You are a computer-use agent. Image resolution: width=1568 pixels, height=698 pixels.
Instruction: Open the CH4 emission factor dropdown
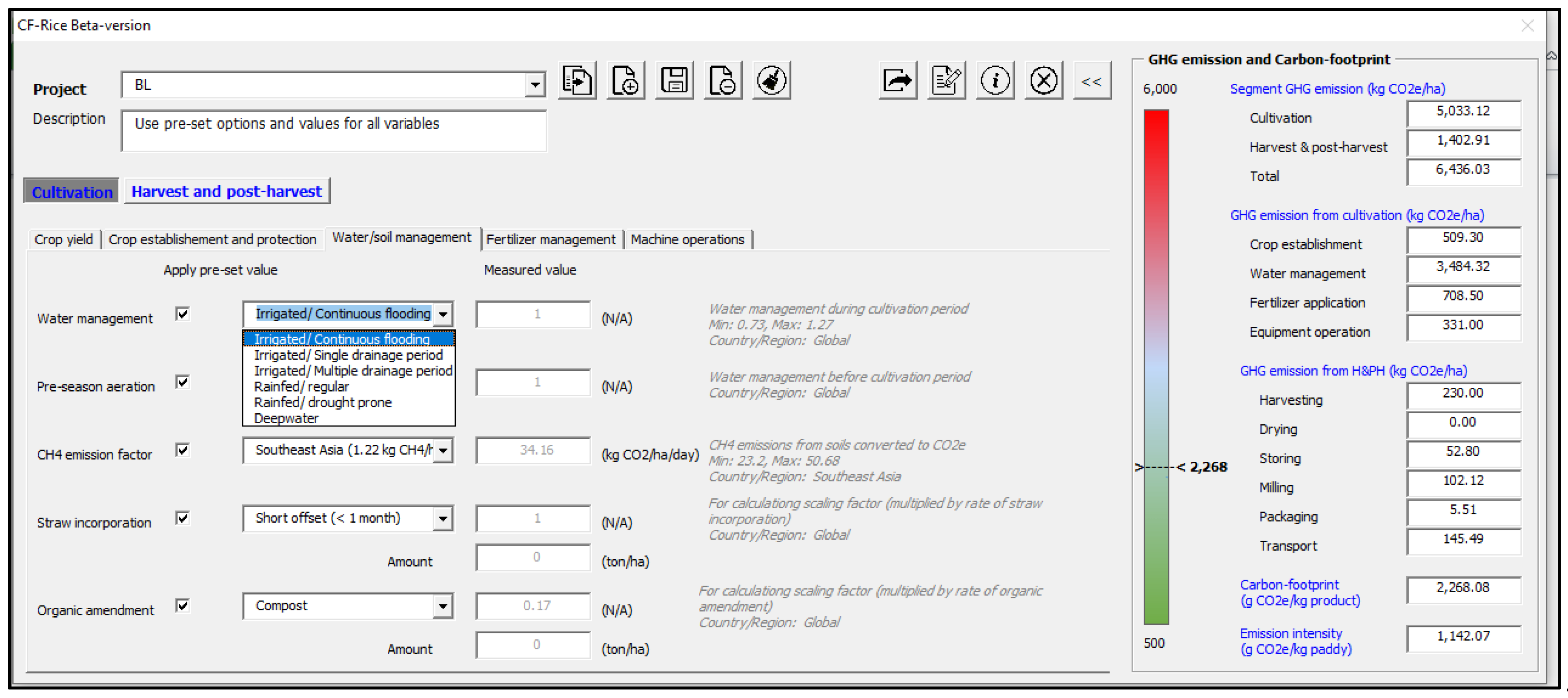(x=443, y=451)
